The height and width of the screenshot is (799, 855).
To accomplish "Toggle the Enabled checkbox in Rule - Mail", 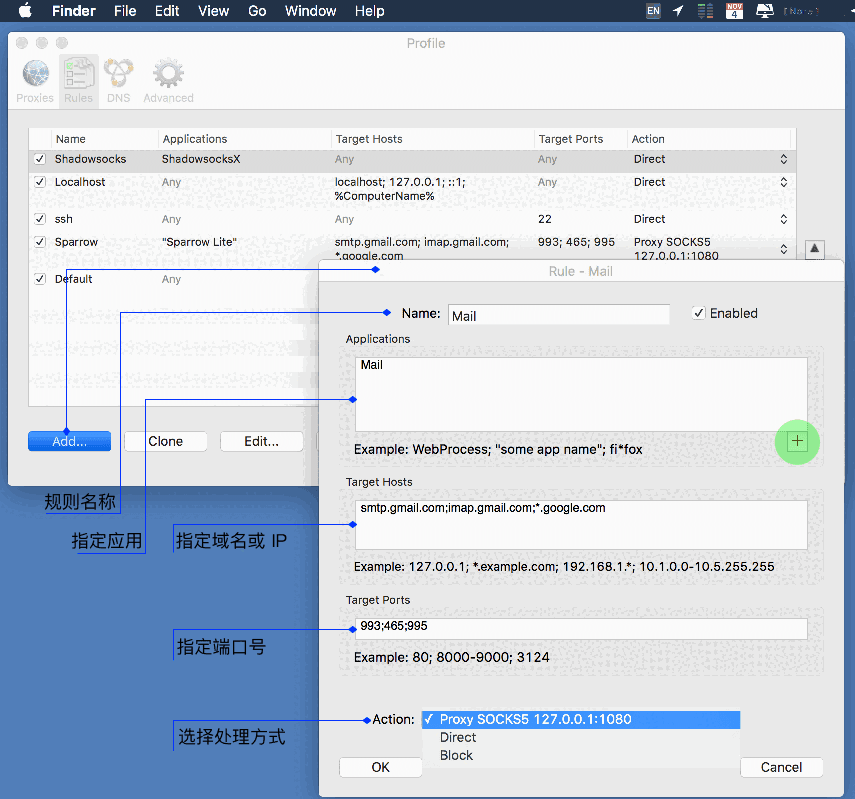I will tap(698, 313).
